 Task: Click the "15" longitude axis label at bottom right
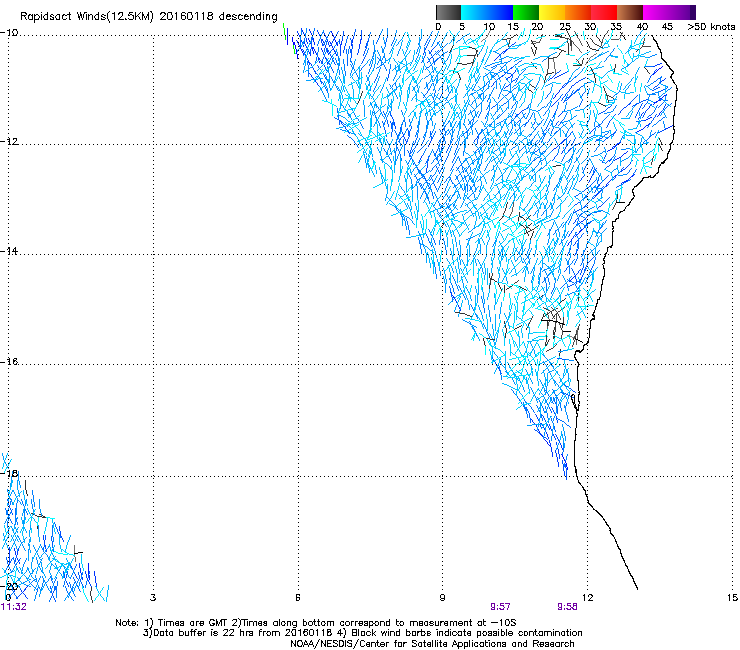point(732,598)
